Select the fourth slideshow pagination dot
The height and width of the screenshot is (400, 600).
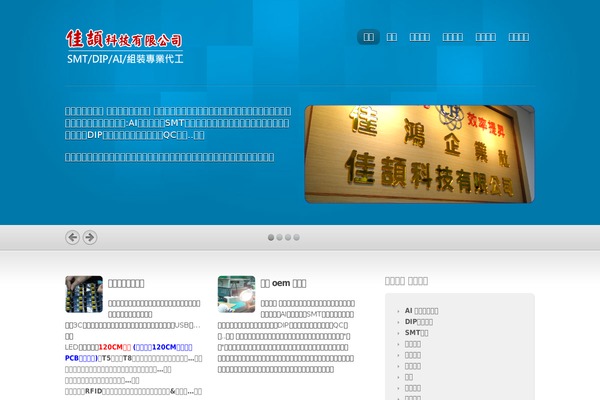click(x=296, y=237)
